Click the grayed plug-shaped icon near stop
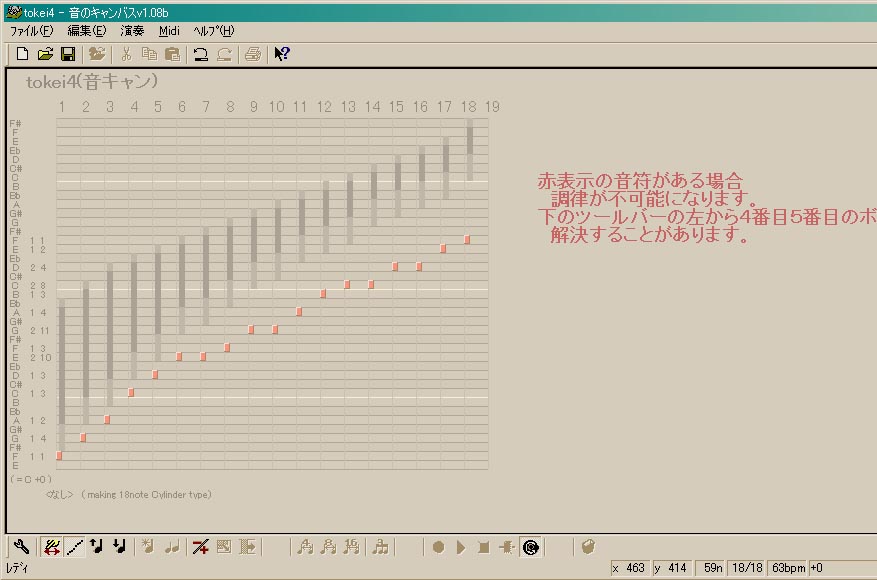Screen dimensions: 877x580 coord(507,546)
